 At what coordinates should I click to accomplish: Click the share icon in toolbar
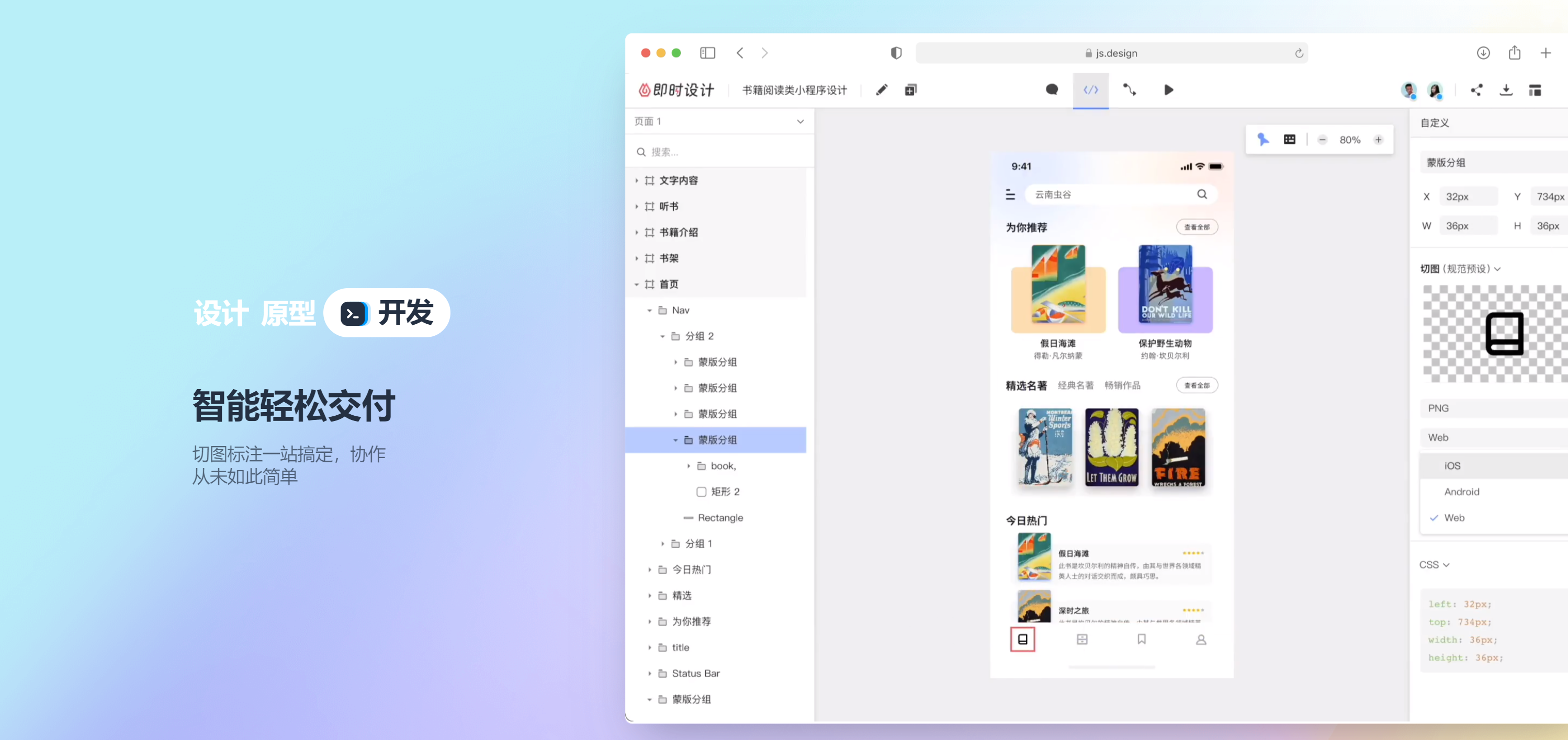pyautogui.click(x=1476, y=90)
